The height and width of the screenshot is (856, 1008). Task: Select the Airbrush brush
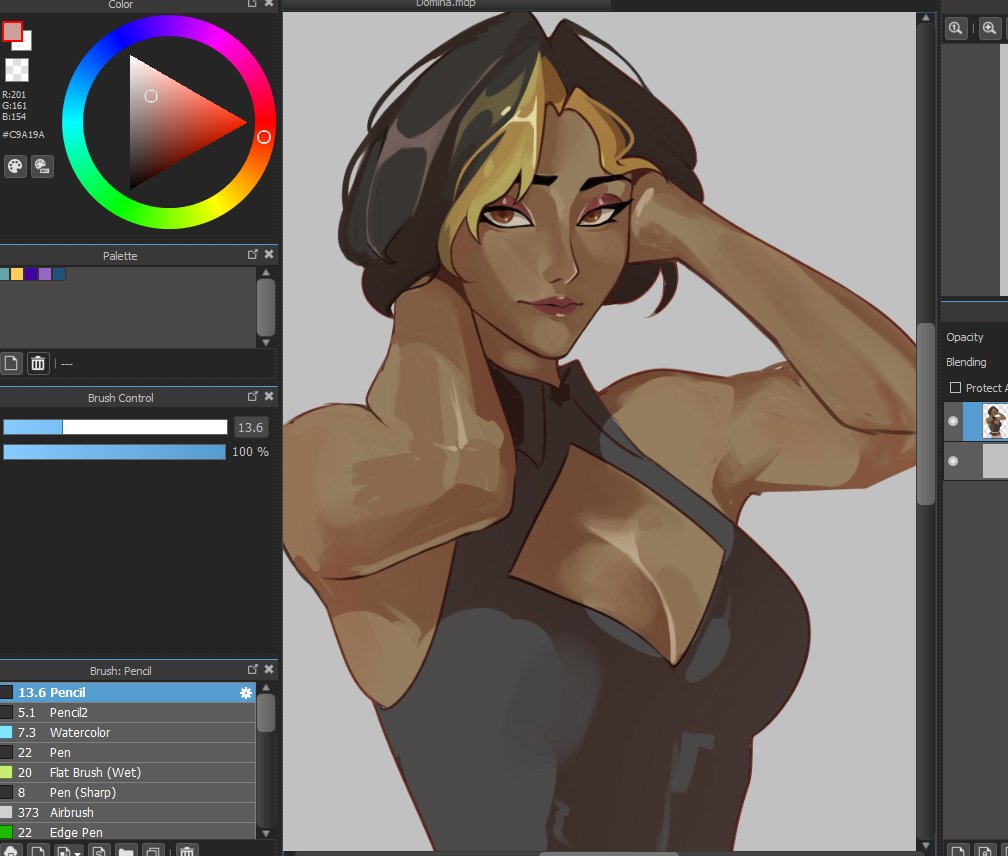127,812
